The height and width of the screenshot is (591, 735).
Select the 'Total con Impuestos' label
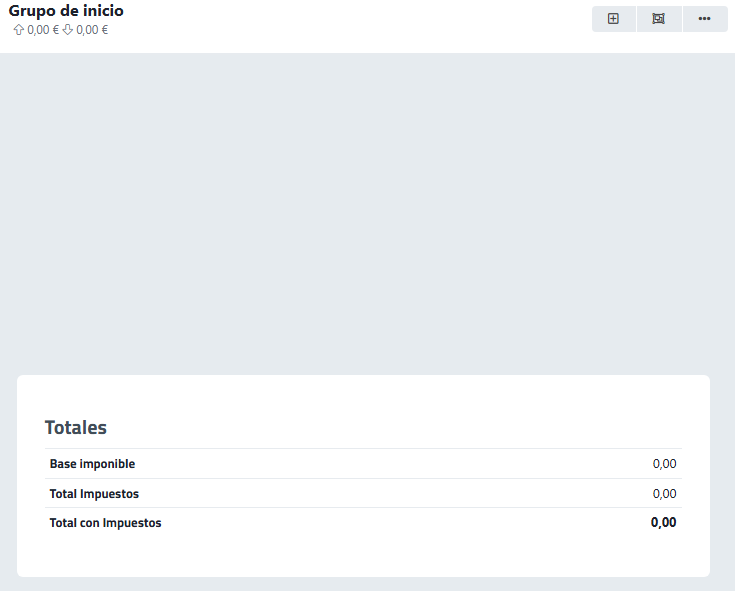[x=105, y=523]
